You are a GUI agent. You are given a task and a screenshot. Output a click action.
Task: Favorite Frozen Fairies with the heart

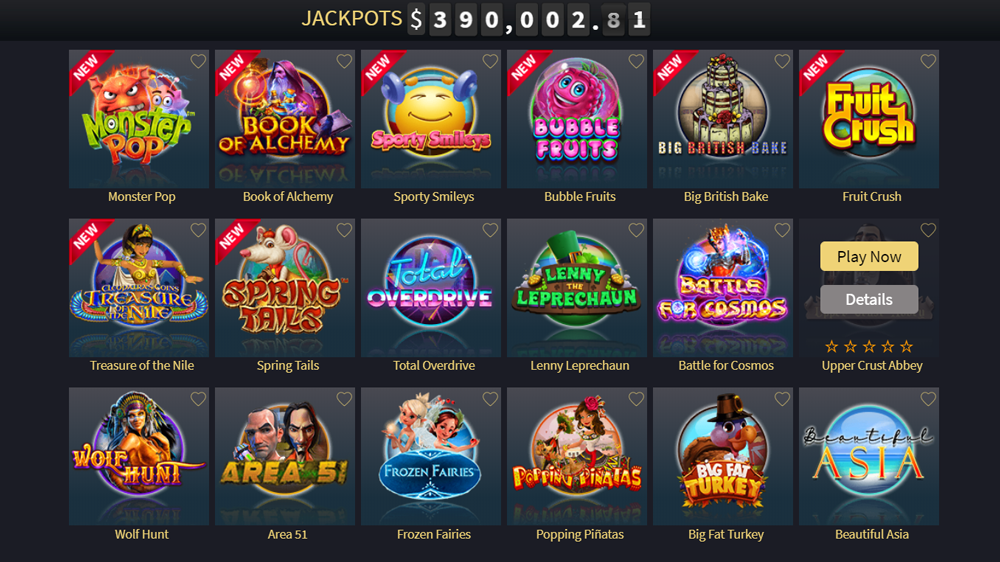(x=490, y=399)
